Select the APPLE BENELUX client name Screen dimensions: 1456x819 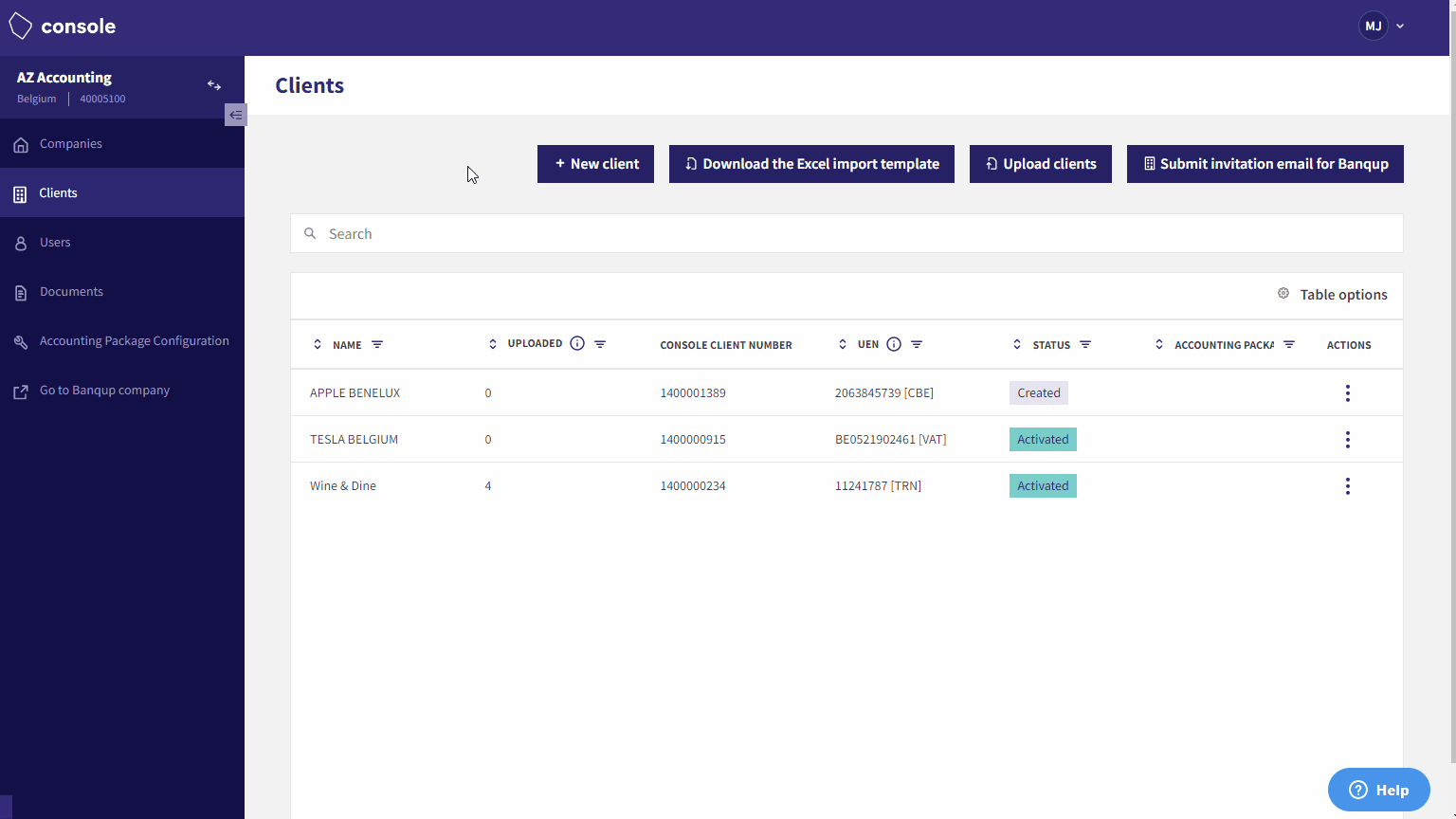(x=355, y=393)
